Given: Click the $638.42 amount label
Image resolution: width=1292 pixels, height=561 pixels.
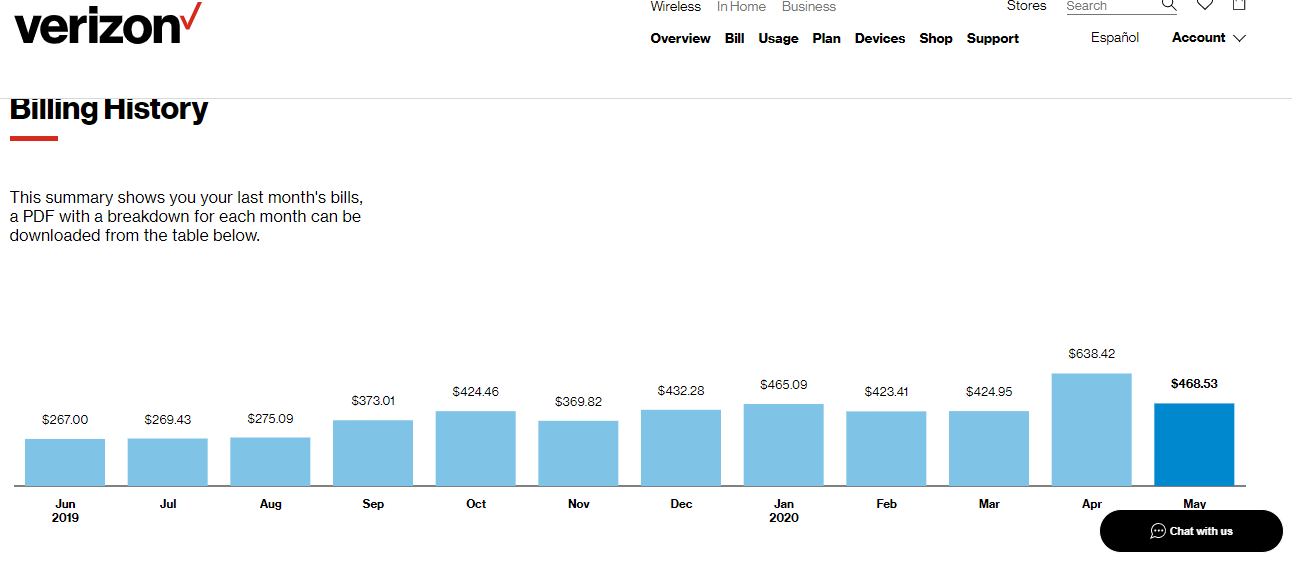Looking at the screenshot, I should pyautogui.click(x=1092, y=354).
